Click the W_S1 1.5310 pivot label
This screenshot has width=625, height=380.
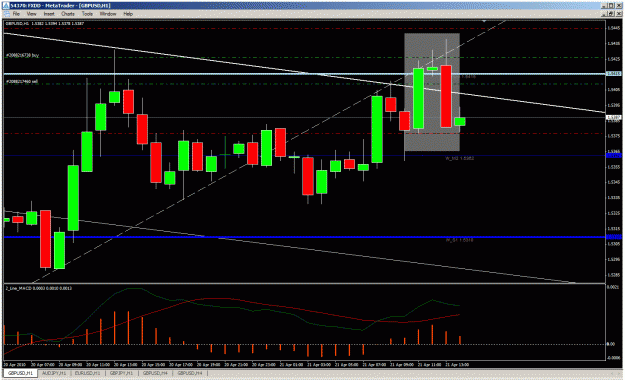459,240
